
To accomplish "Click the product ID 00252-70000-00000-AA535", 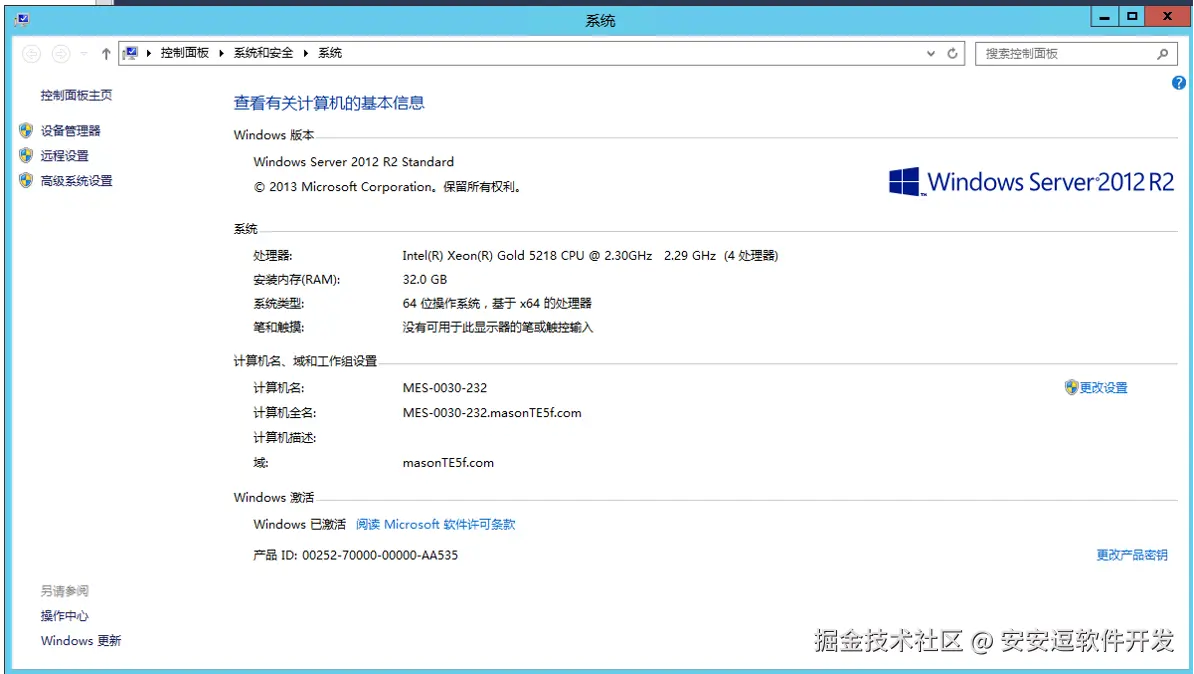I will pyautogui.click(x=380, y=555).
